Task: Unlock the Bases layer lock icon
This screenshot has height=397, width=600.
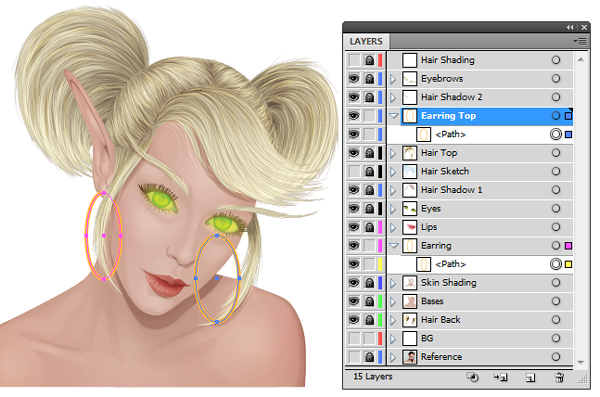Action: pyautogui.click(x=369, y=302)
